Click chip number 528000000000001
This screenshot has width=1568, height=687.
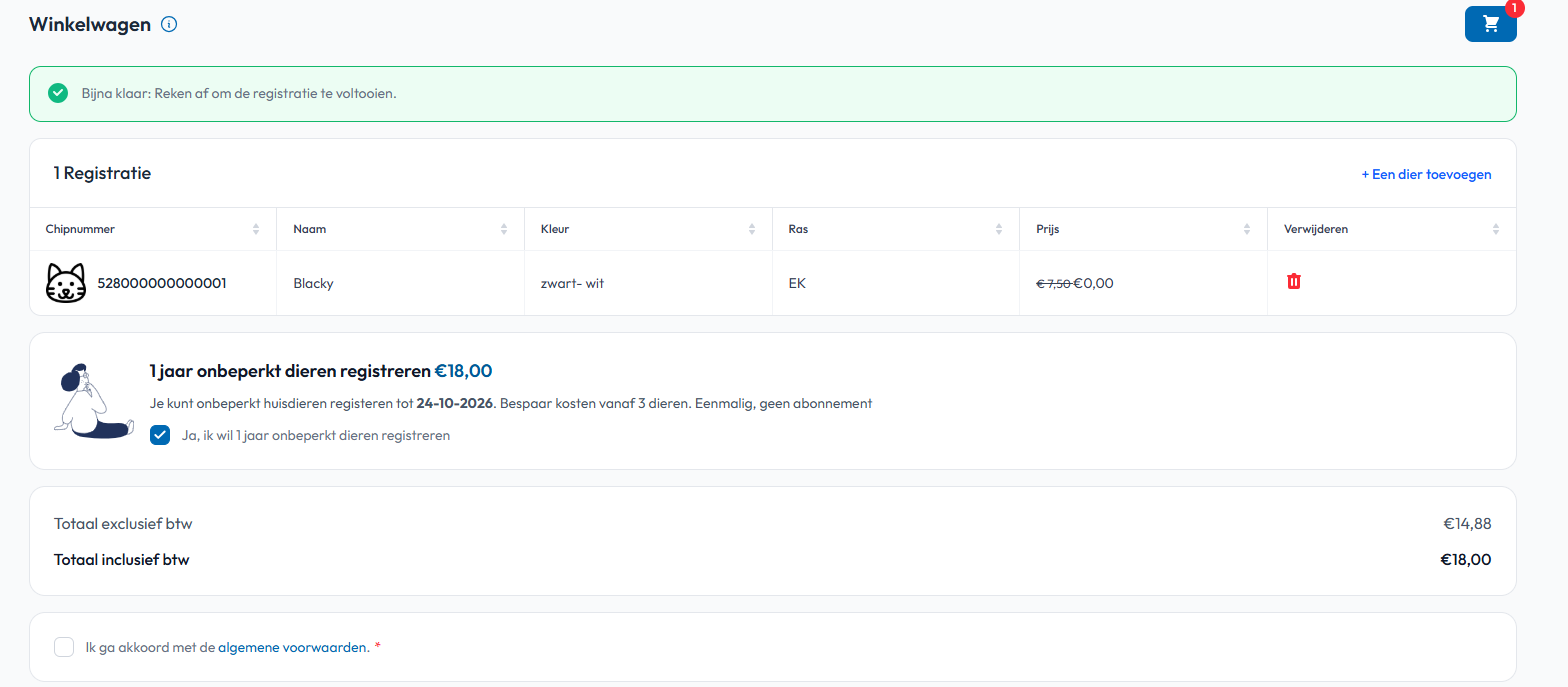click(161, 283)
